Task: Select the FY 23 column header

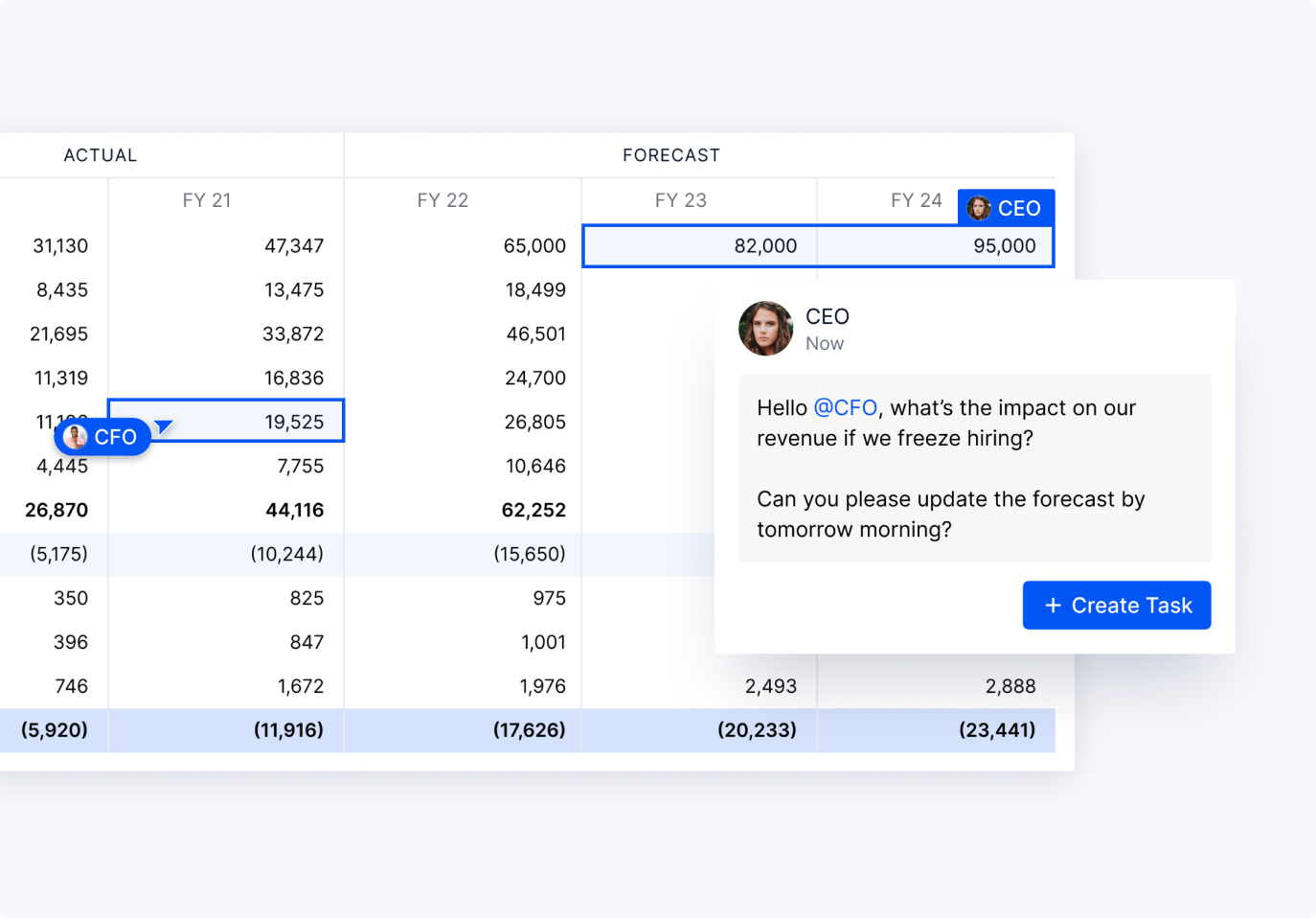Action: (680, 199)
